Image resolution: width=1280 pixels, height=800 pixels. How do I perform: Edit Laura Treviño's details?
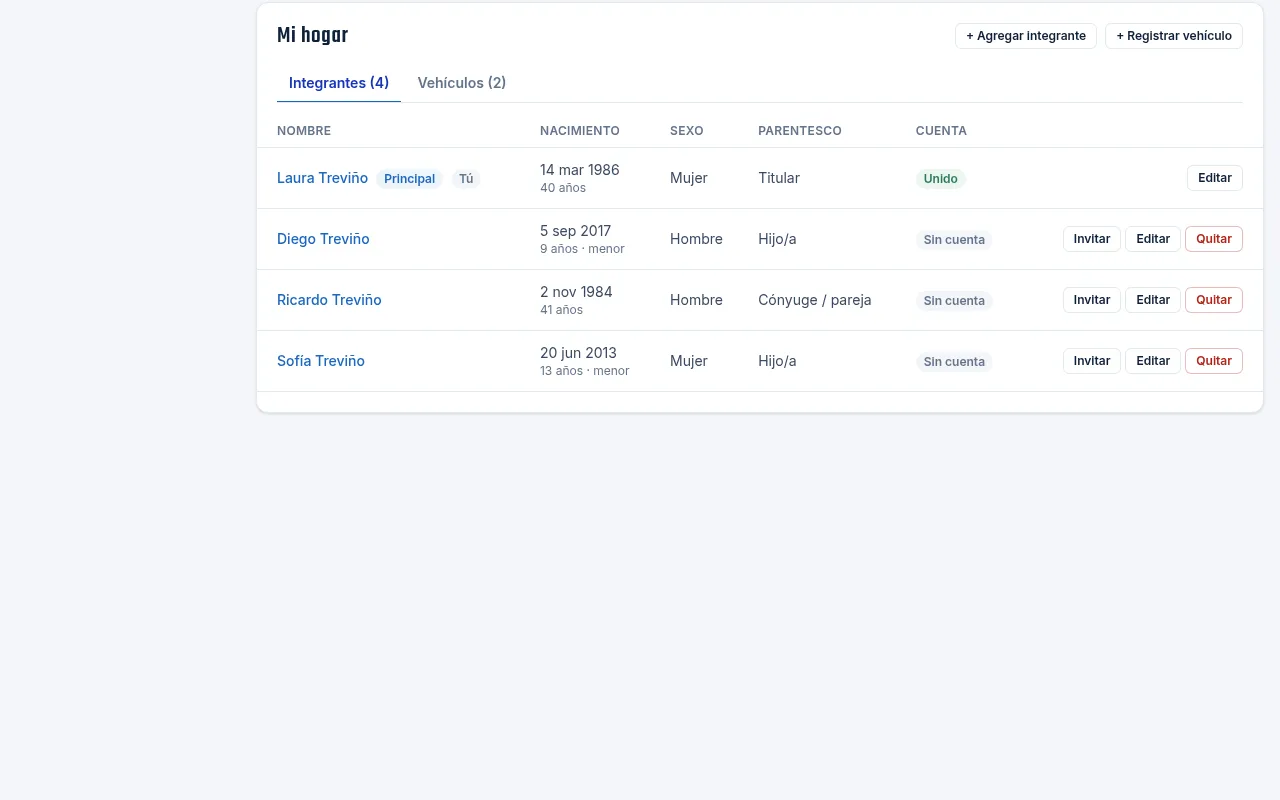click(1215, 178)
